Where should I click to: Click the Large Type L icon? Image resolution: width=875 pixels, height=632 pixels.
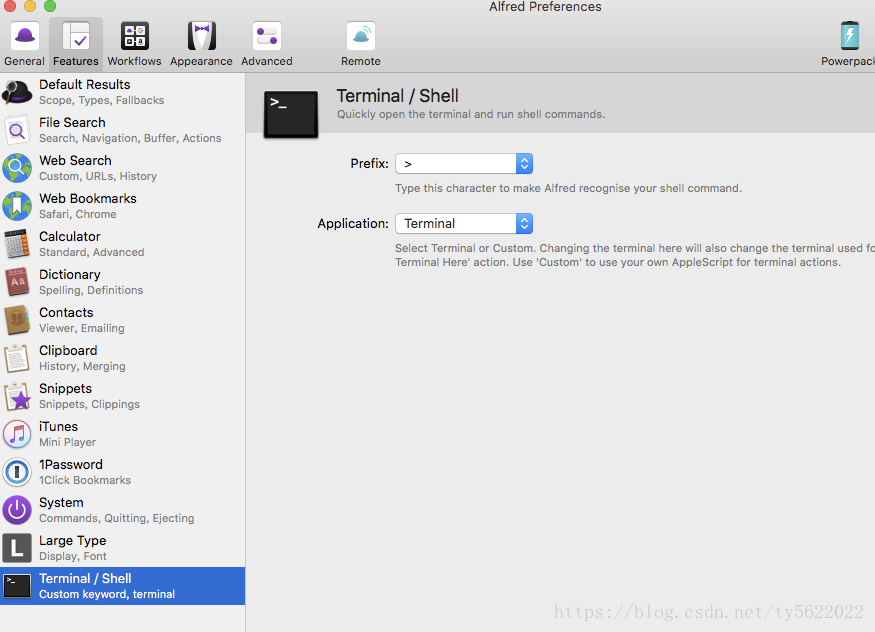17,548
